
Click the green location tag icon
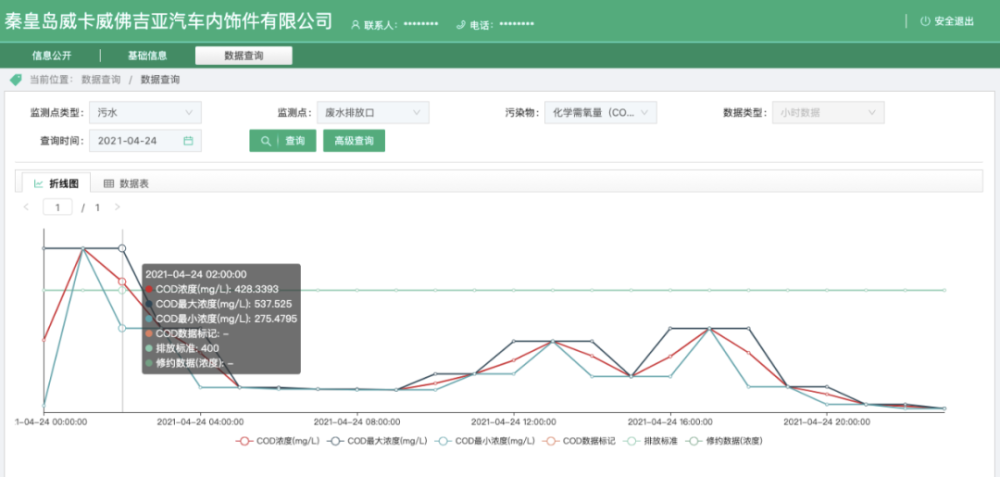tap(15, 79)
